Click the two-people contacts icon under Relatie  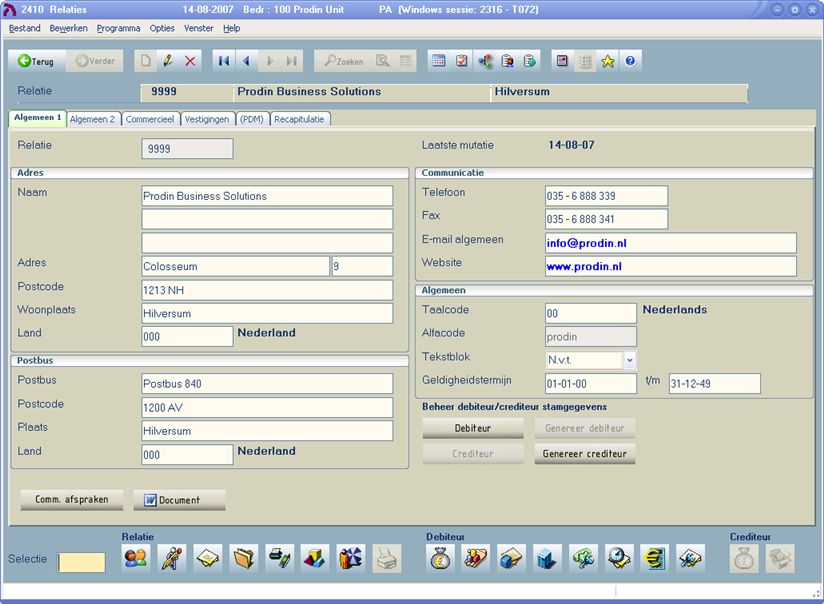[x=136, y=558]
